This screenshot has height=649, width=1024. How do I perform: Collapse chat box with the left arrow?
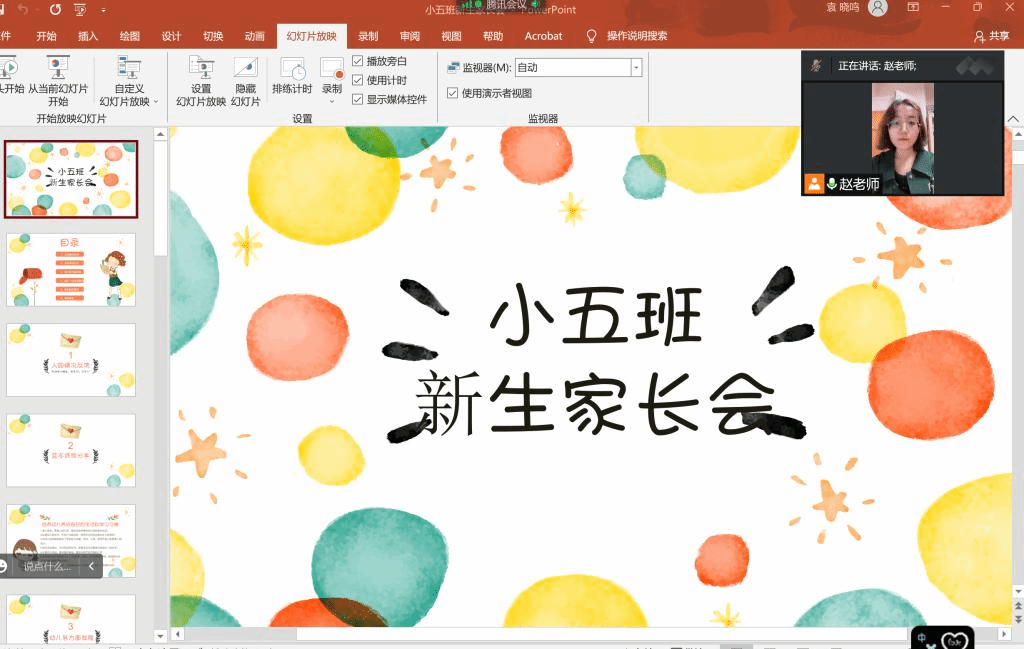pos(91,566)
